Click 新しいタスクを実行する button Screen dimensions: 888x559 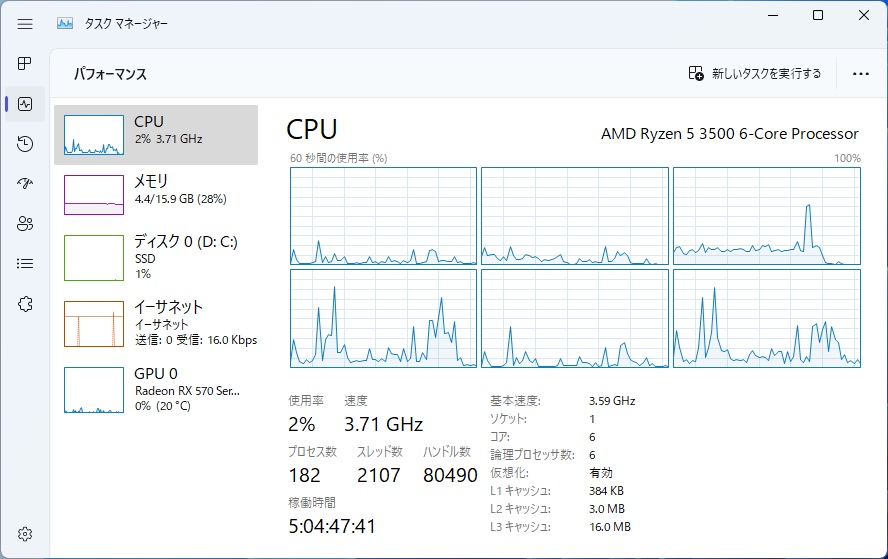[755, 74]
